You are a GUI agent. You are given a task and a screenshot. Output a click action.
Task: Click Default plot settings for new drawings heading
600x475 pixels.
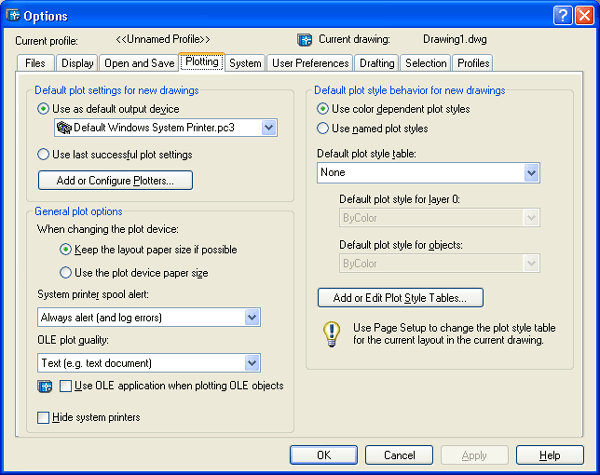pyautogui.click(x=117, y=90)
